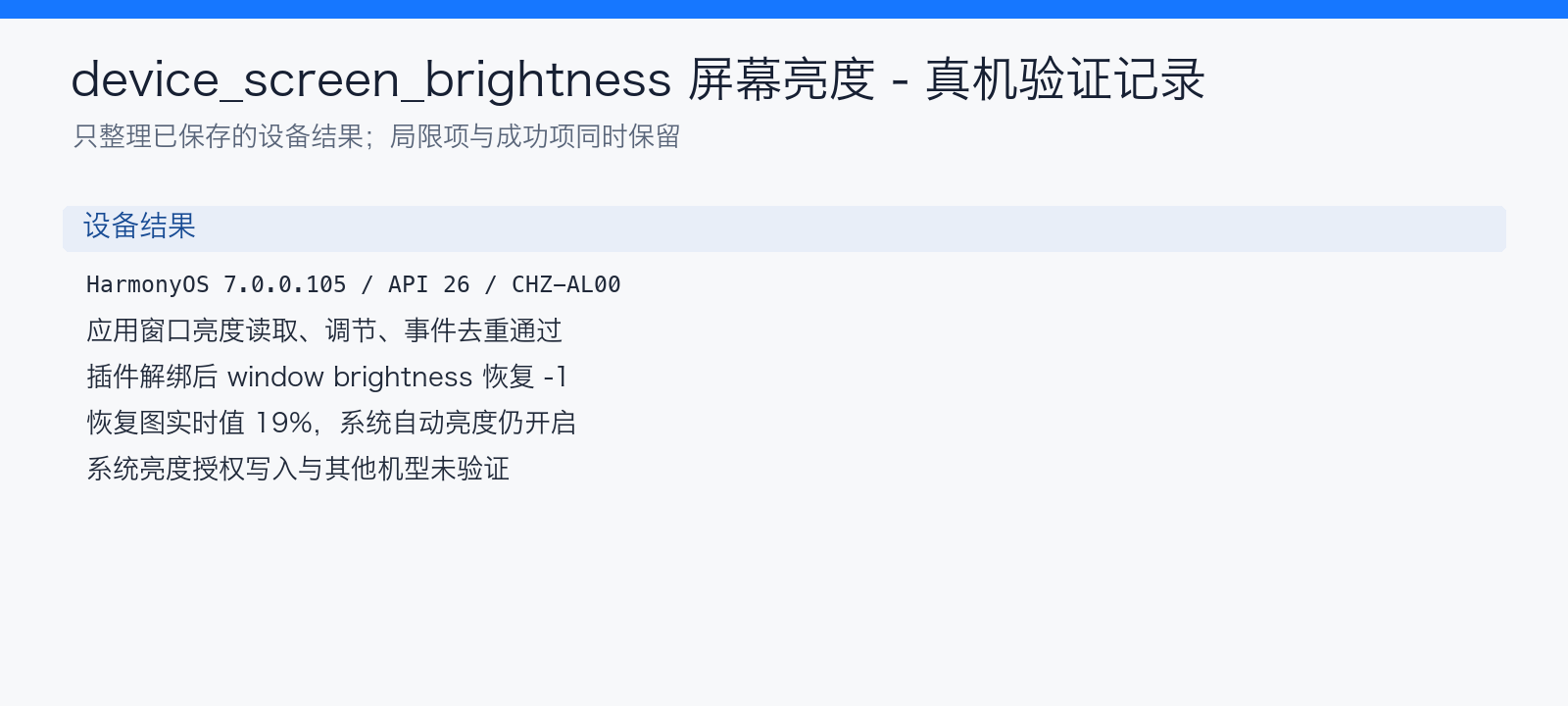Click the HarmonyOS 7.0.0.105 version line
Viewport: 1568px width, 706px height.
tap(353, 284)
